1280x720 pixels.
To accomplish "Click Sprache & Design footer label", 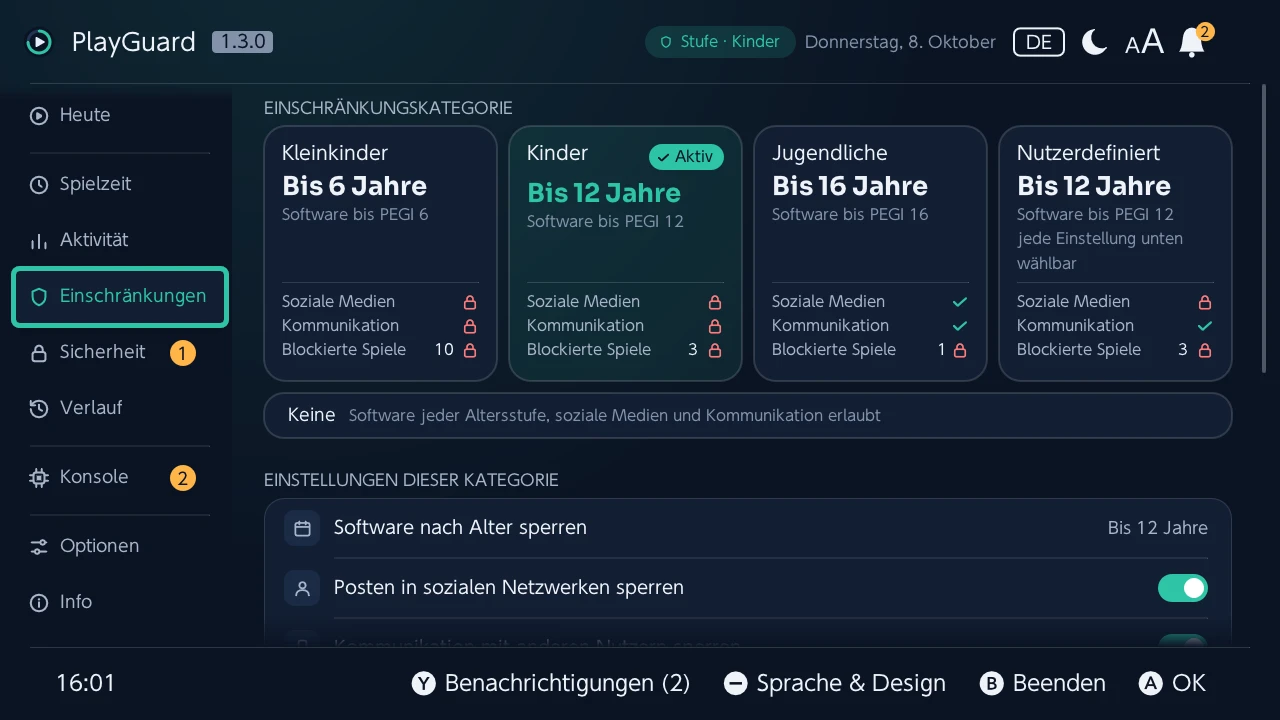I will tap(851, 683).
